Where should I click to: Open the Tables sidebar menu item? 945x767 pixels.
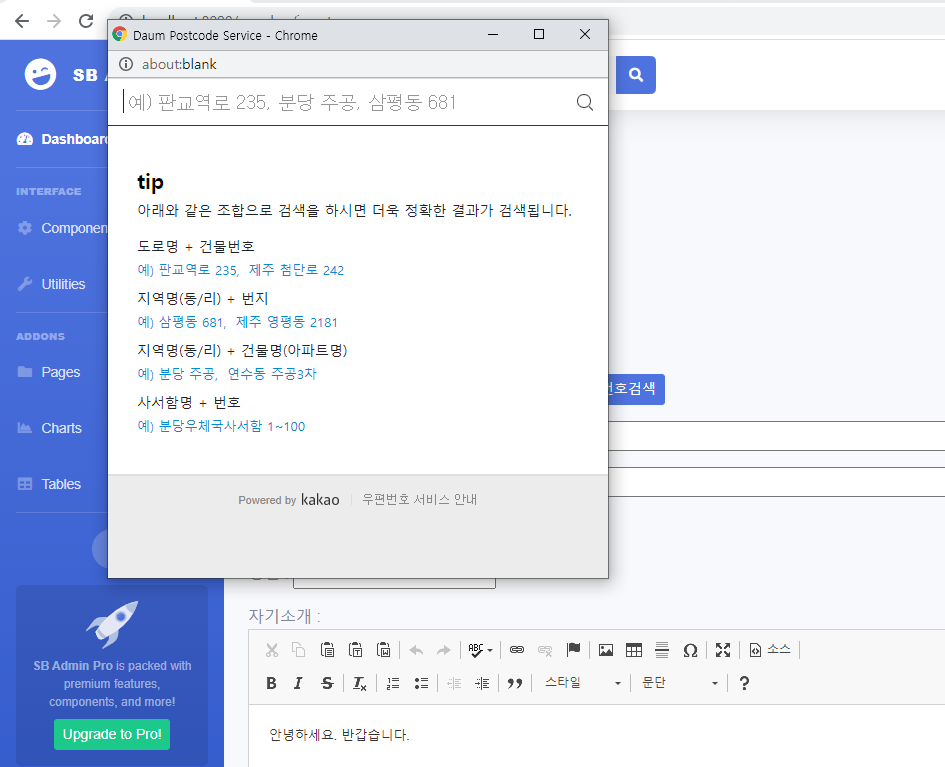coord(60,484)
